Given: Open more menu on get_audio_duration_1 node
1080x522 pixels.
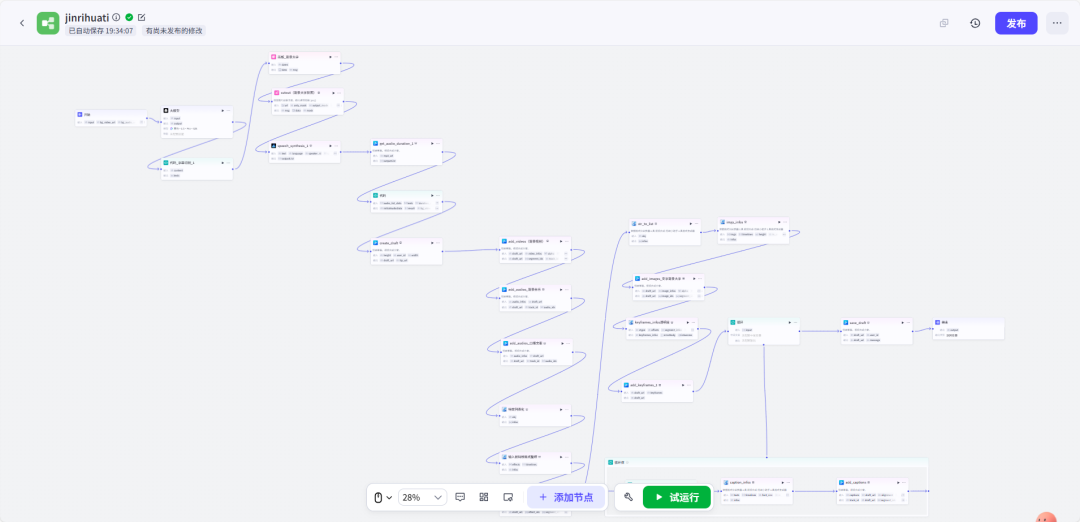Looking at the screenshot, I should 438,143.
